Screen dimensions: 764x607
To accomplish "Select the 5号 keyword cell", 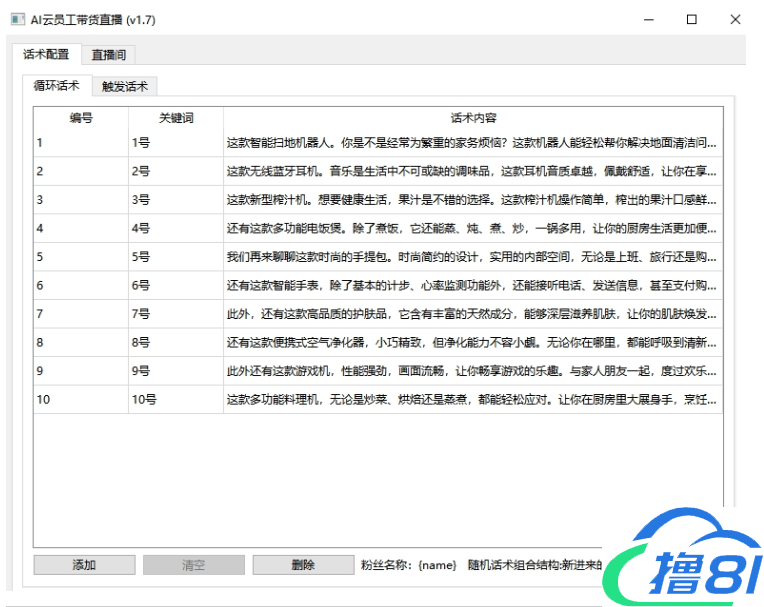I will [176, 257].
